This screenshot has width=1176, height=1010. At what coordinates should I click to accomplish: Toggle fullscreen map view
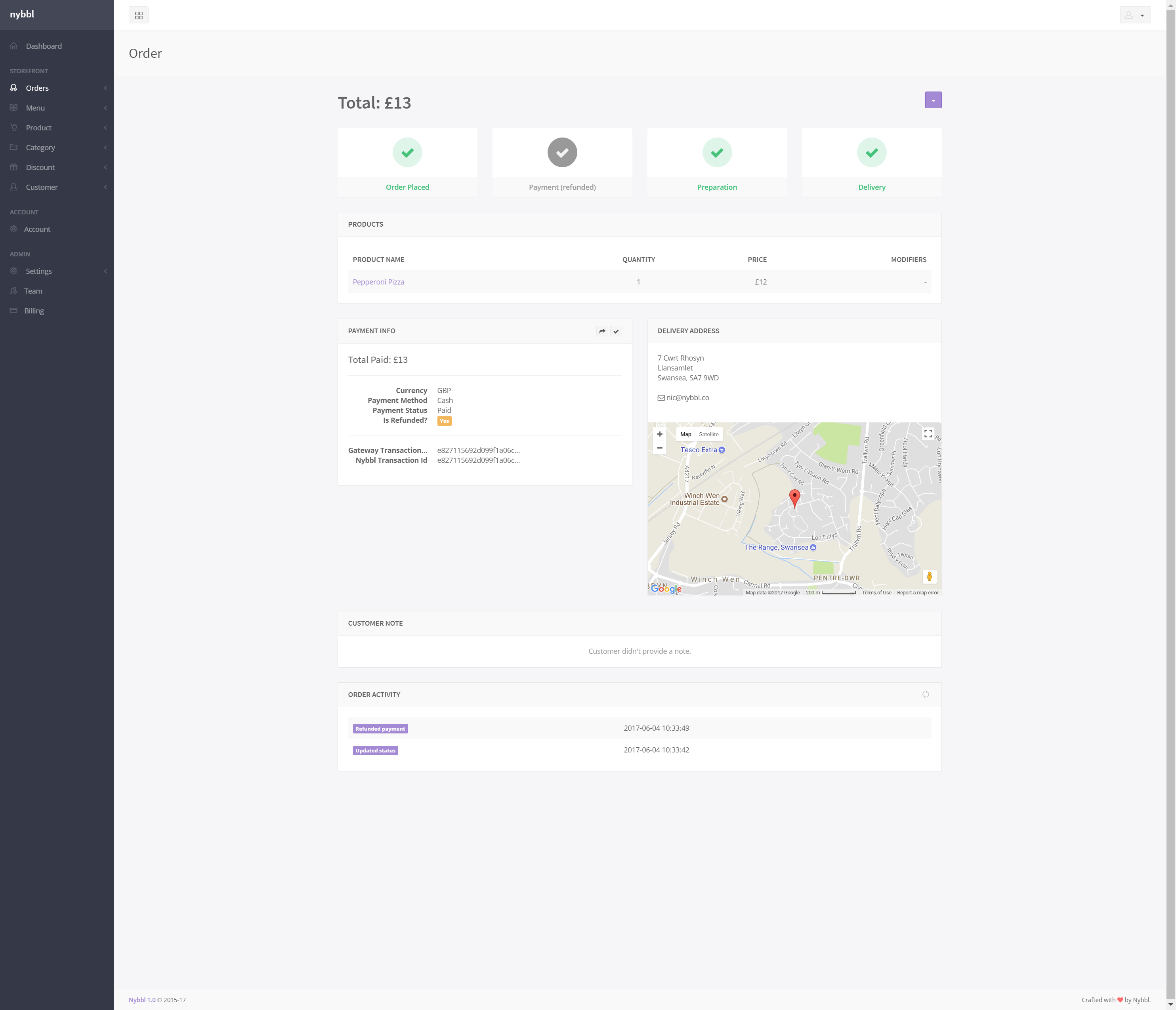[928, 434]
